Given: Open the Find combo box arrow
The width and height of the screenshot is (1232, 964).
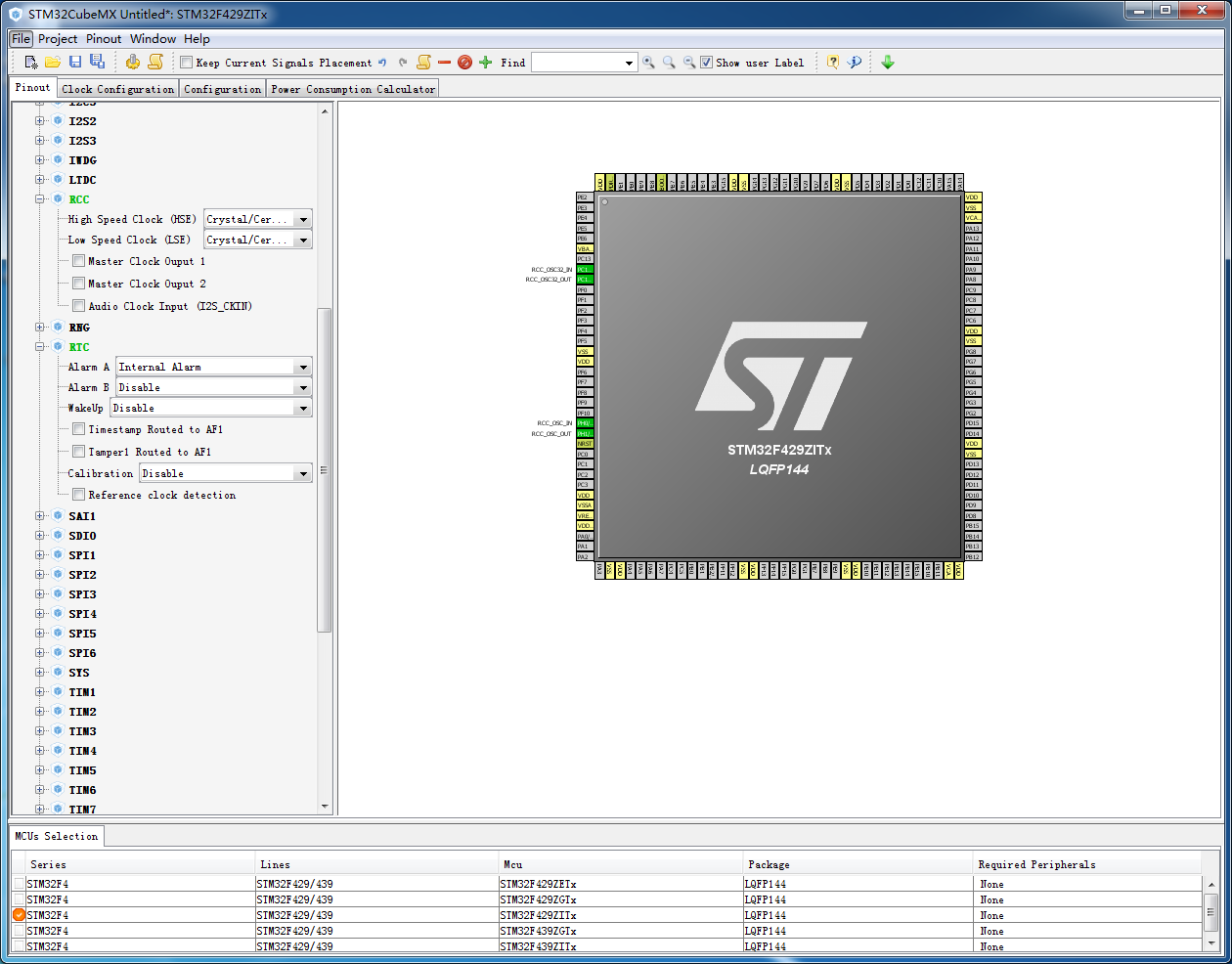Looking at the screenshot, I should [x=629, y=63].
